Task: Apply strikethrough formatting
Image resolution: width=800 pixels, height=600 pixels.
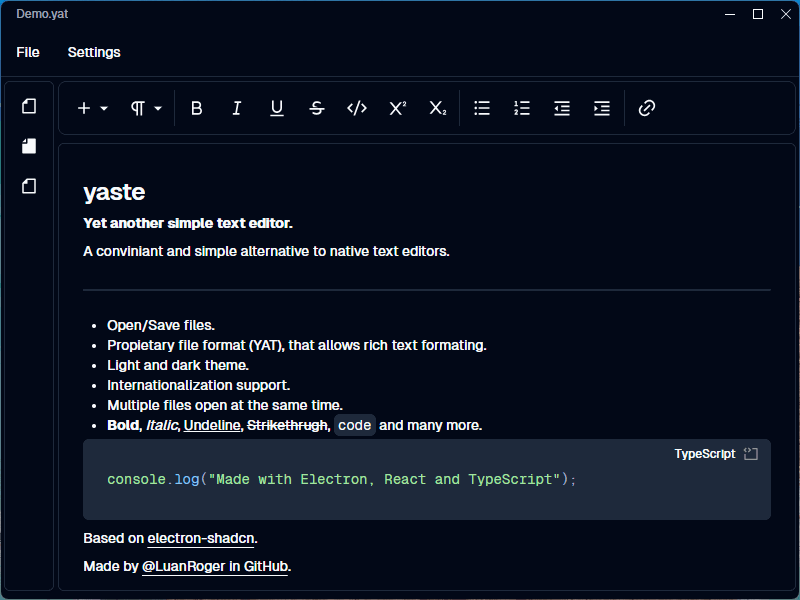Action: coord(317,108)
